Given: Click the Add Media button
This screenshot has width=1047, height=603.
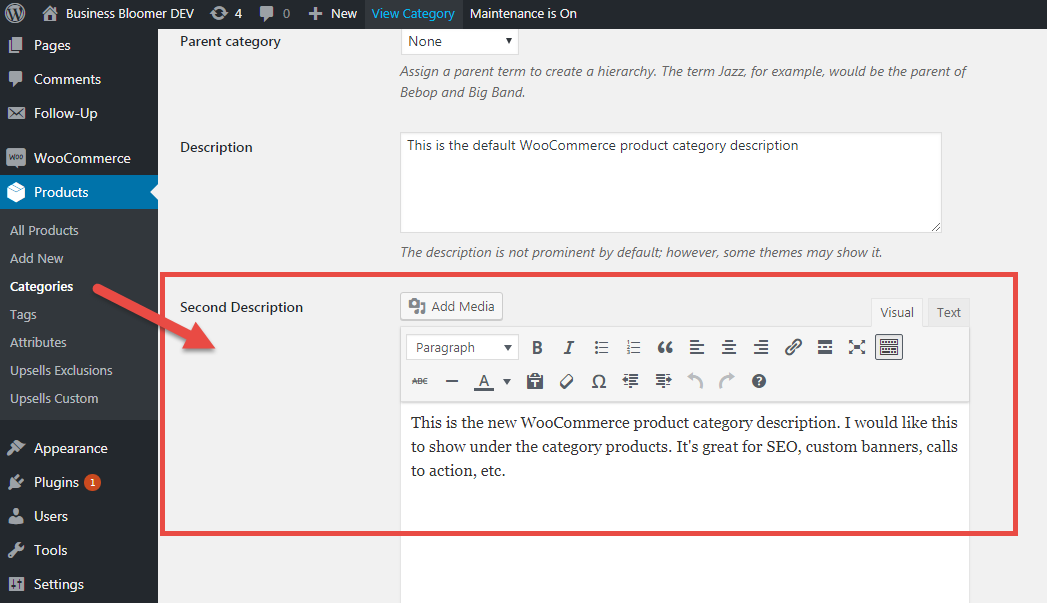Looking at the screenshot, I should 452,306.
